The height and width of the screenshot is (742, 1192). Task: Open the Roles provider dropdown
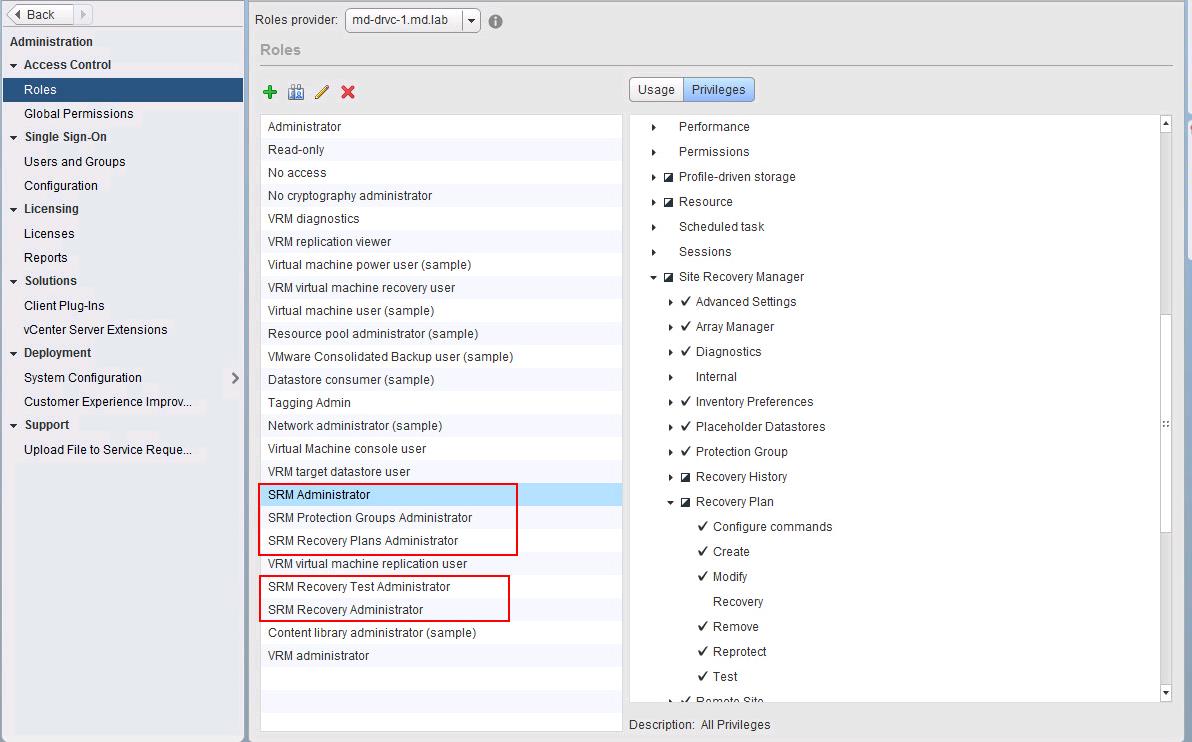pyautogui.click(x=471, y=21)
